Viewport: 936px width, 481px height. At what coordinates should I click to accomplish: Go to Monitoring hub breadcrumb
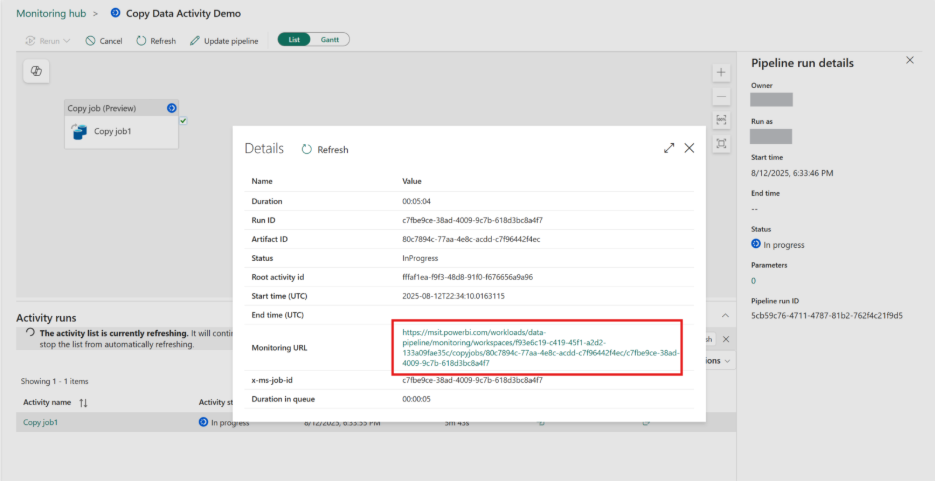click(x=49, y=14)
